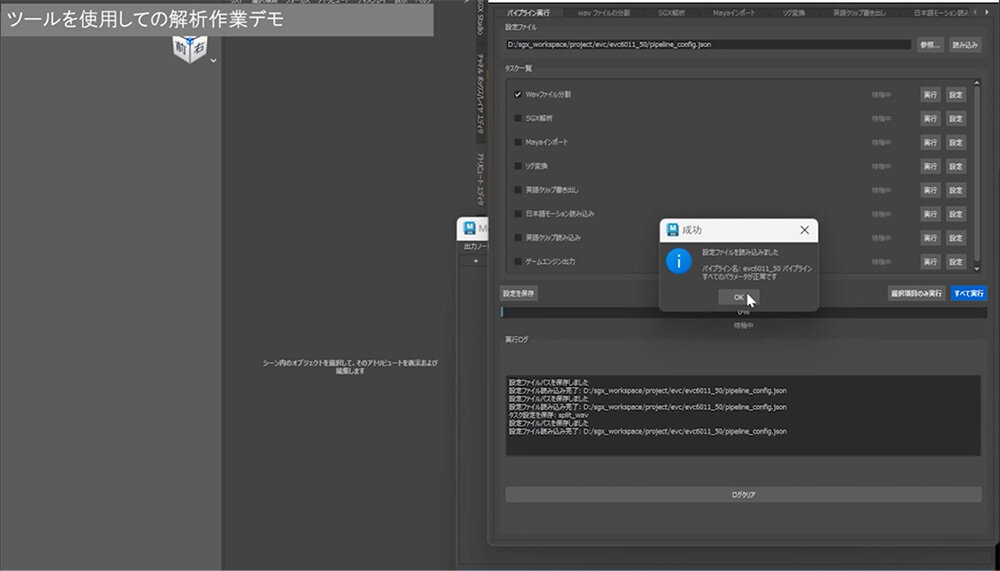
Task: Open the SGX解析 tab
Action: click(x=671, y=13)
